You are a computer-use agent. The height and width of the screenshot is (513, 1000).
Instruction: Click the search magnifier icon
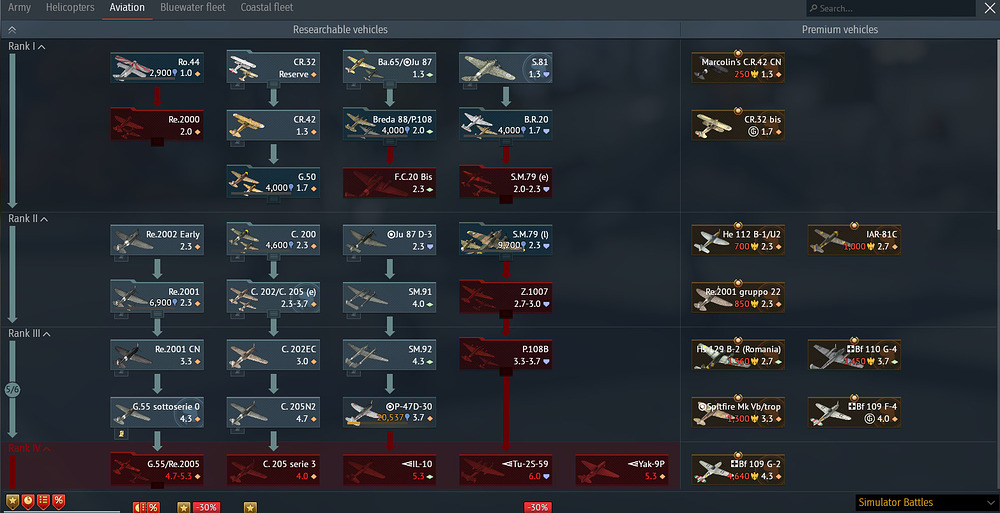point(813,8)
